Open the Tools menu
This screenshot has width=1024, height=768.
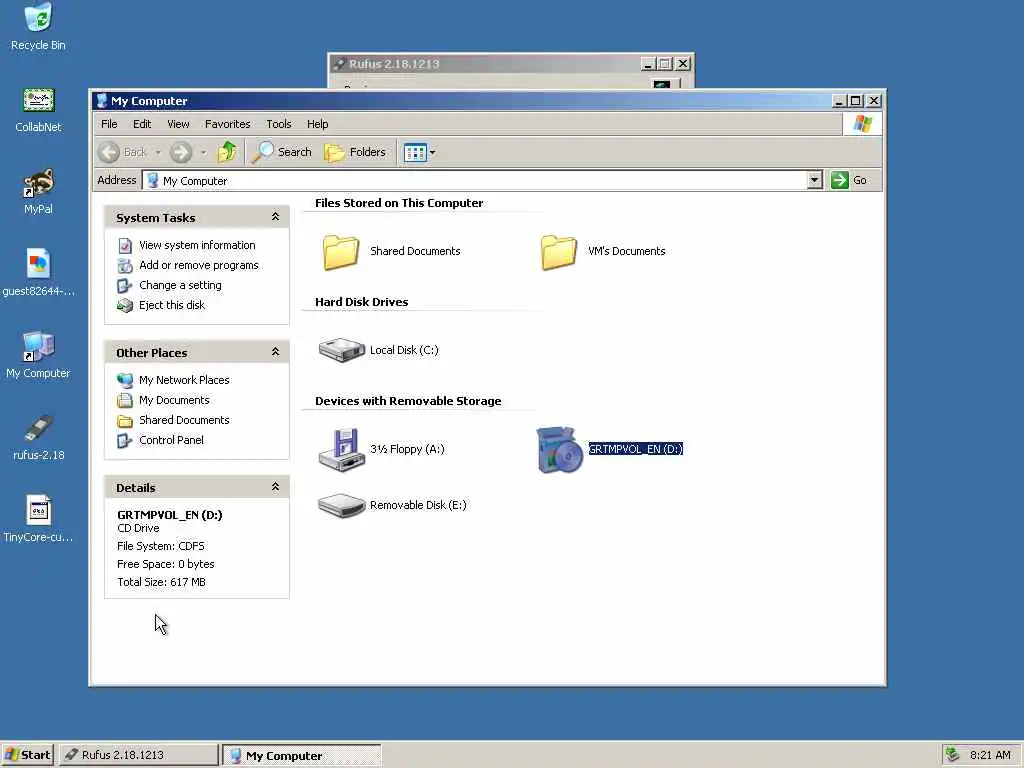(278, 124)
